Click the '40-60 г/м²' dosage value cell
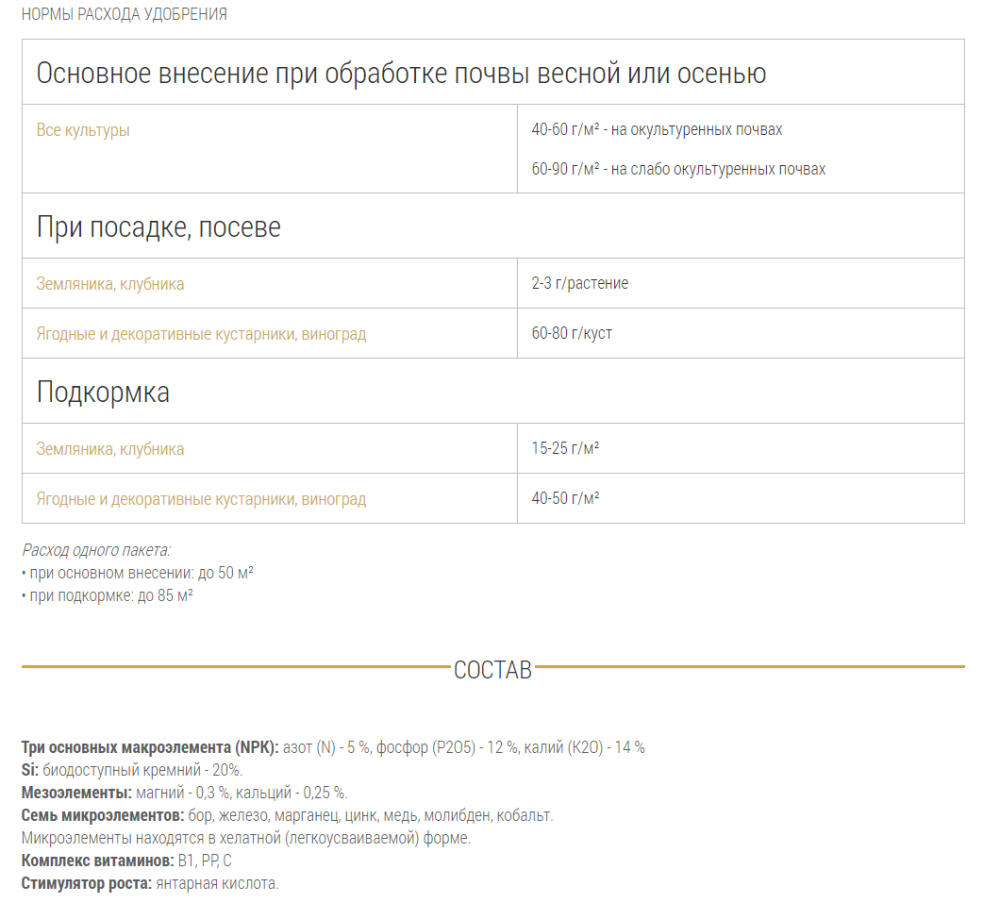 pyautogui.click(x=620, y=127)
